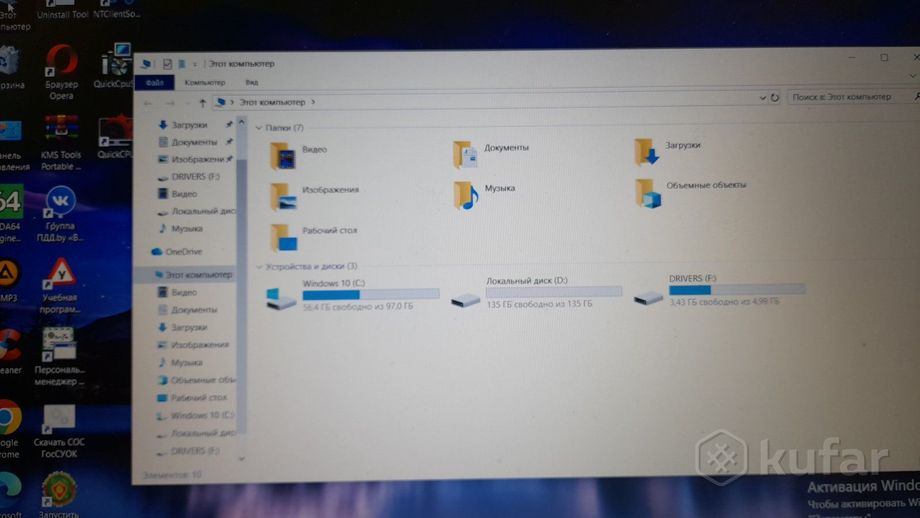The height and width of the screenshot is (518, 920).
Task: Open the Группа ПДД.by VK shortcut
Action: click(x=60, y=214)
